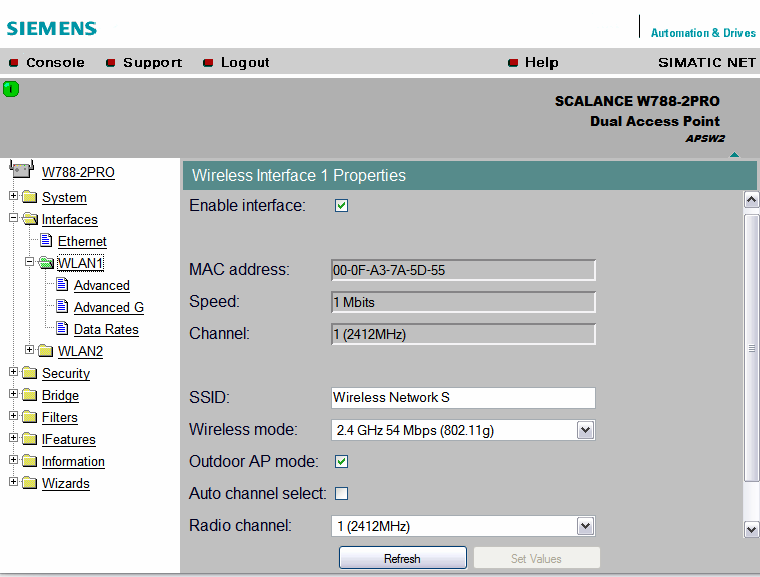Click the MAC address field
760x577 pixels.
(463, 270)
